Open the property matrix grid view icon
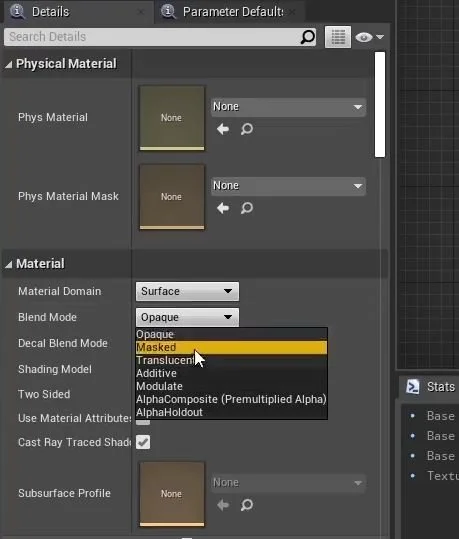This screenshot has height=539, width=459. coord(338,37)
